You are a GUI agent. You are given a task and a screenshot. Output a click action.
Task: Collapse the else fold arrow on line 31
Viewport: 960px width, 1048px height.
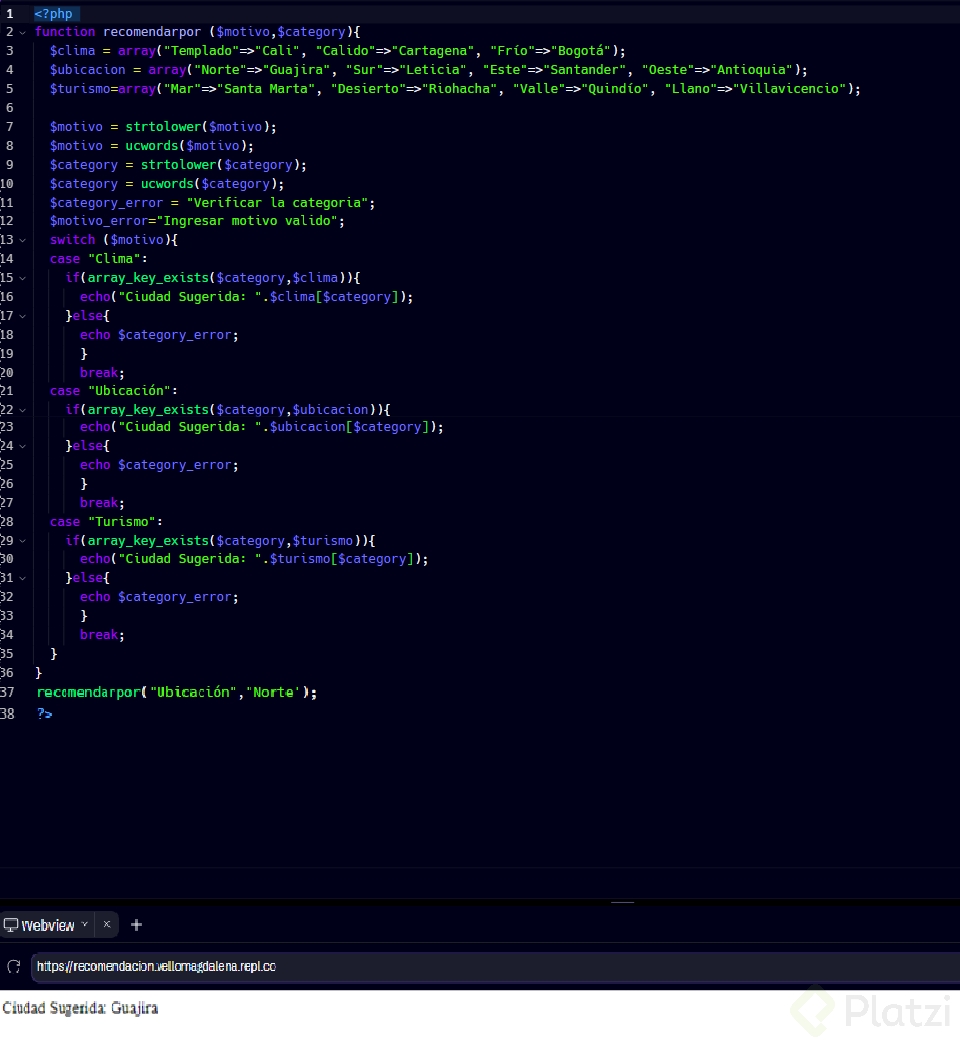[x=23, y=578]
